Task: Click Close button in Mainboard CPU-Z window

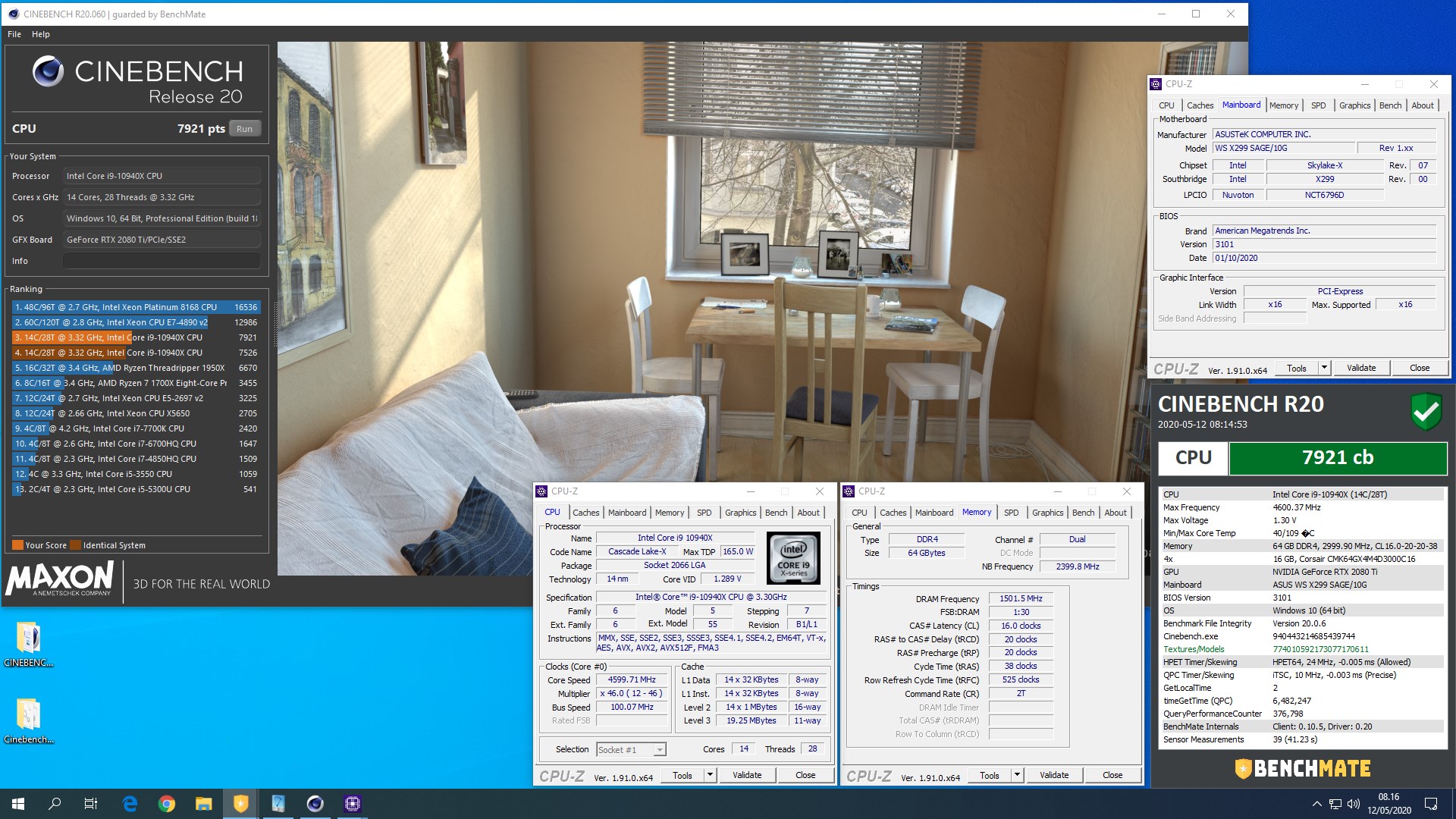Action: (1420, 368)
